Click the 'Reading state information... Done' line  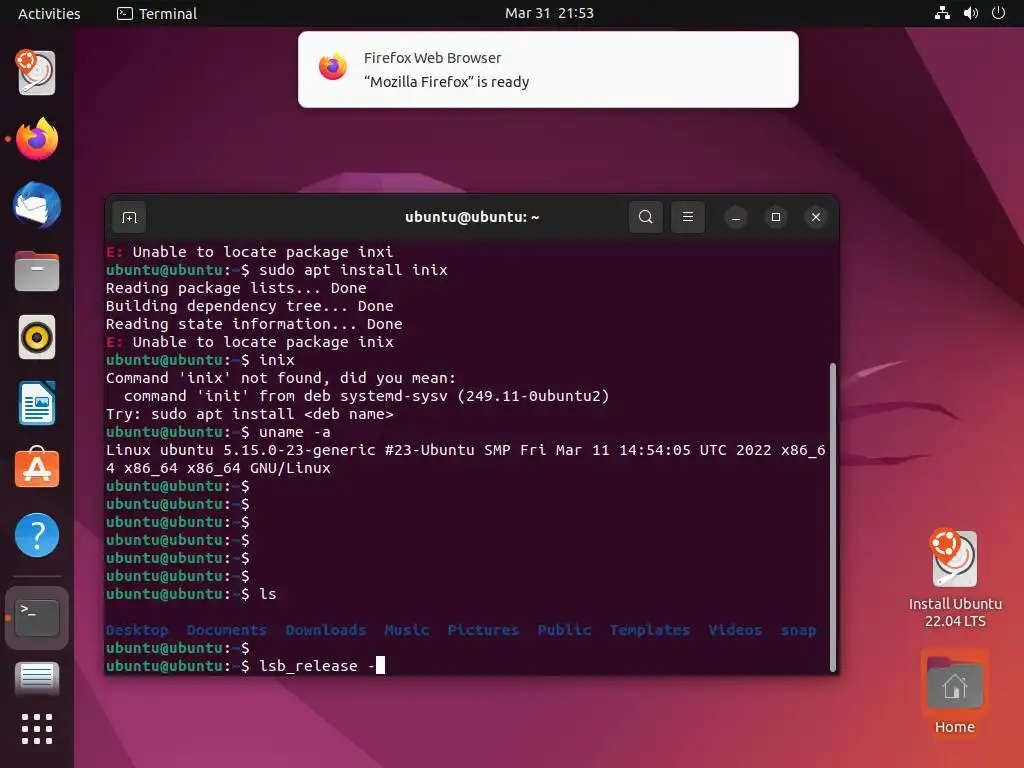[254, 324]
